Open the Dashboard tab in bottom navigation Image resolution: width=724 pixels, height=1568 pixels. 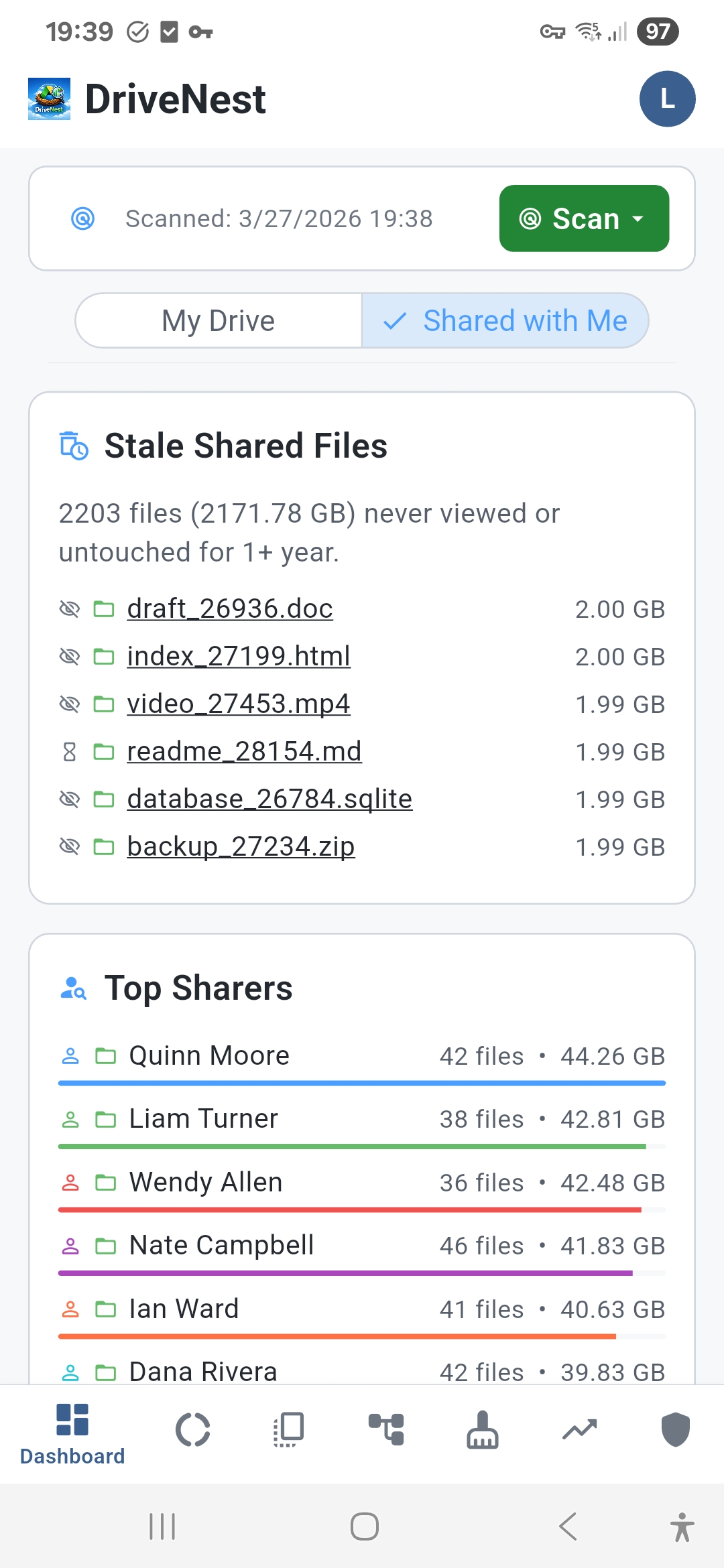click(72, 1434)
